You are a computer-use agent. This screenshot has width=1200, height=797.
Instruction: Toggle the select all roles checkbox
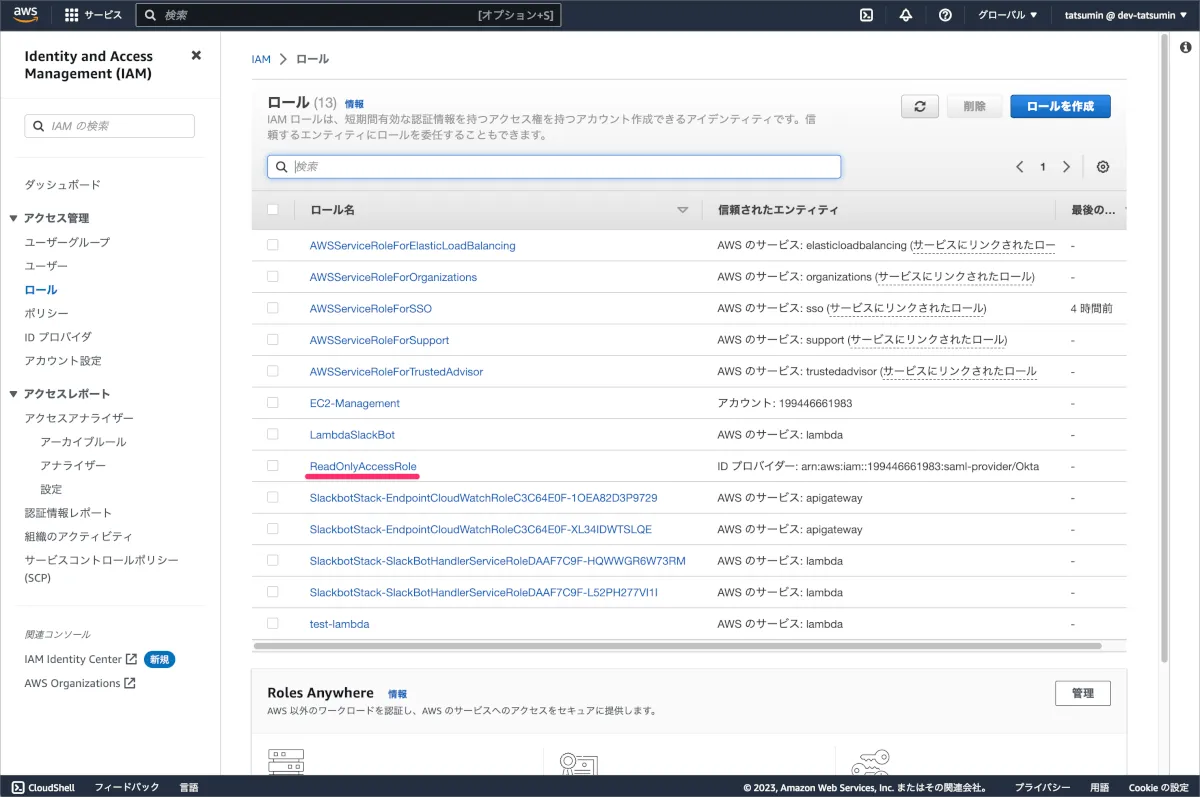273,210
